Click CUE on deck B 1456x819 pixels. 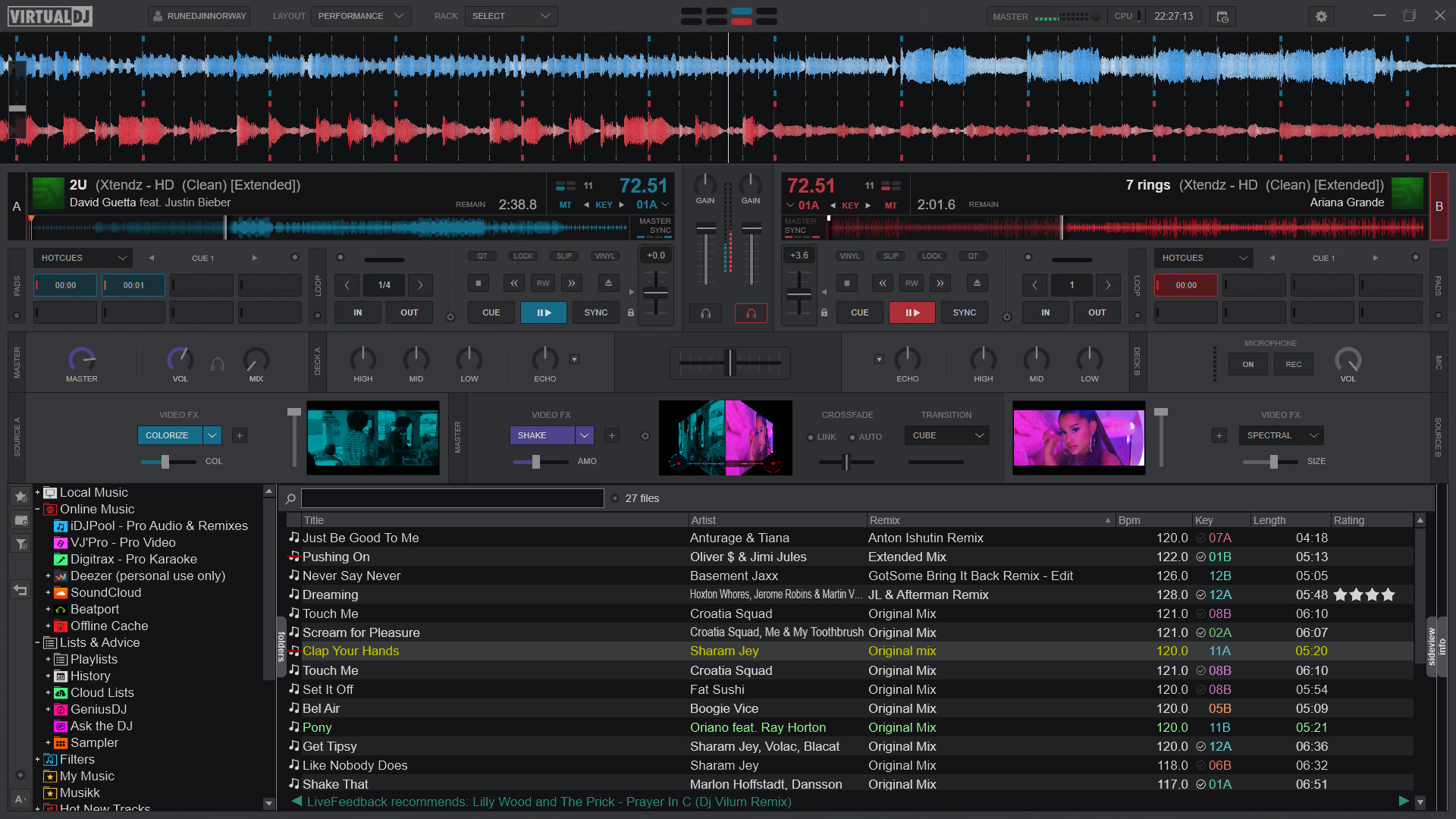point(859,312)
